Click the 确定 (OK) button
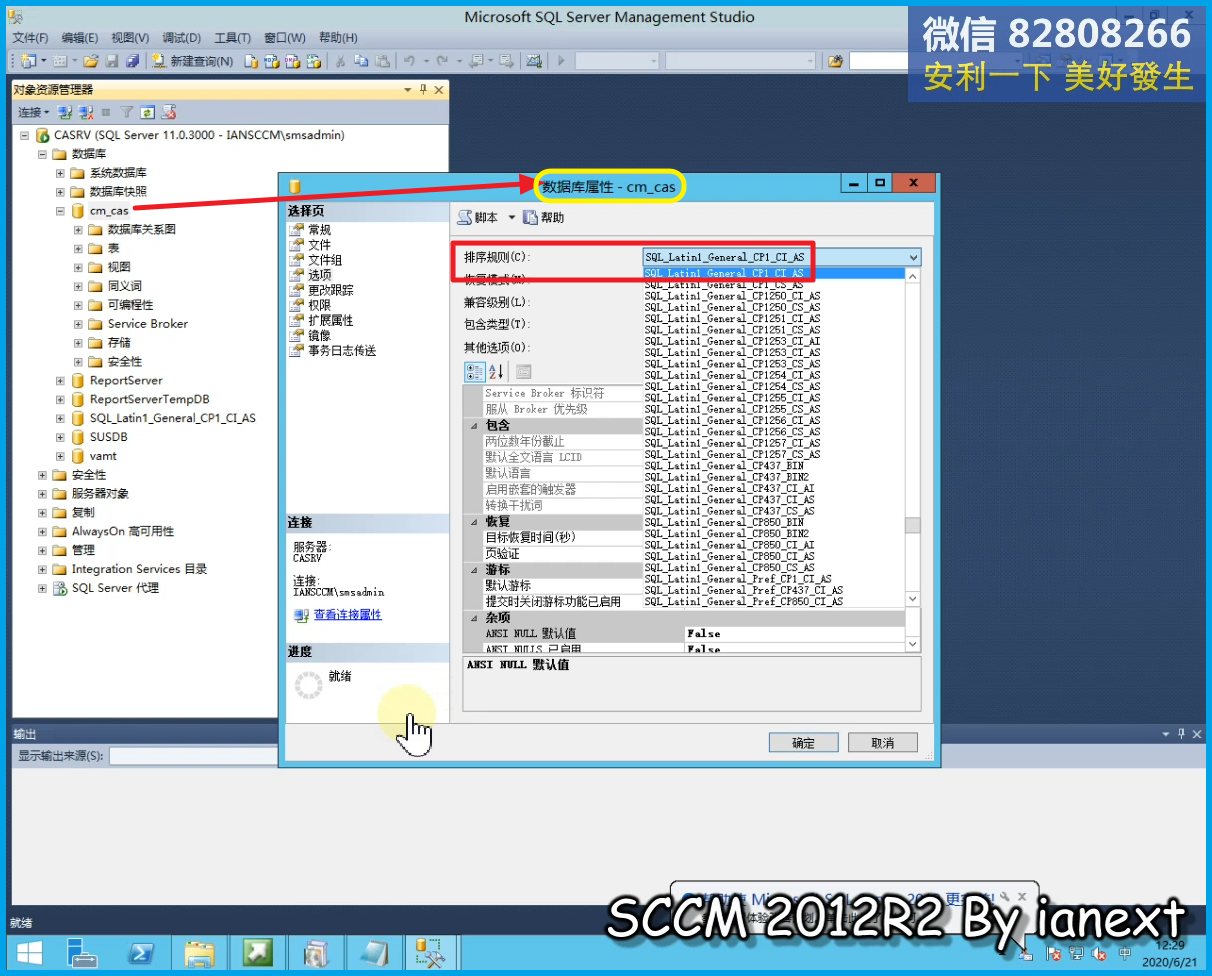The height and width of the screenshot is (976, 1212). [803, 742]
